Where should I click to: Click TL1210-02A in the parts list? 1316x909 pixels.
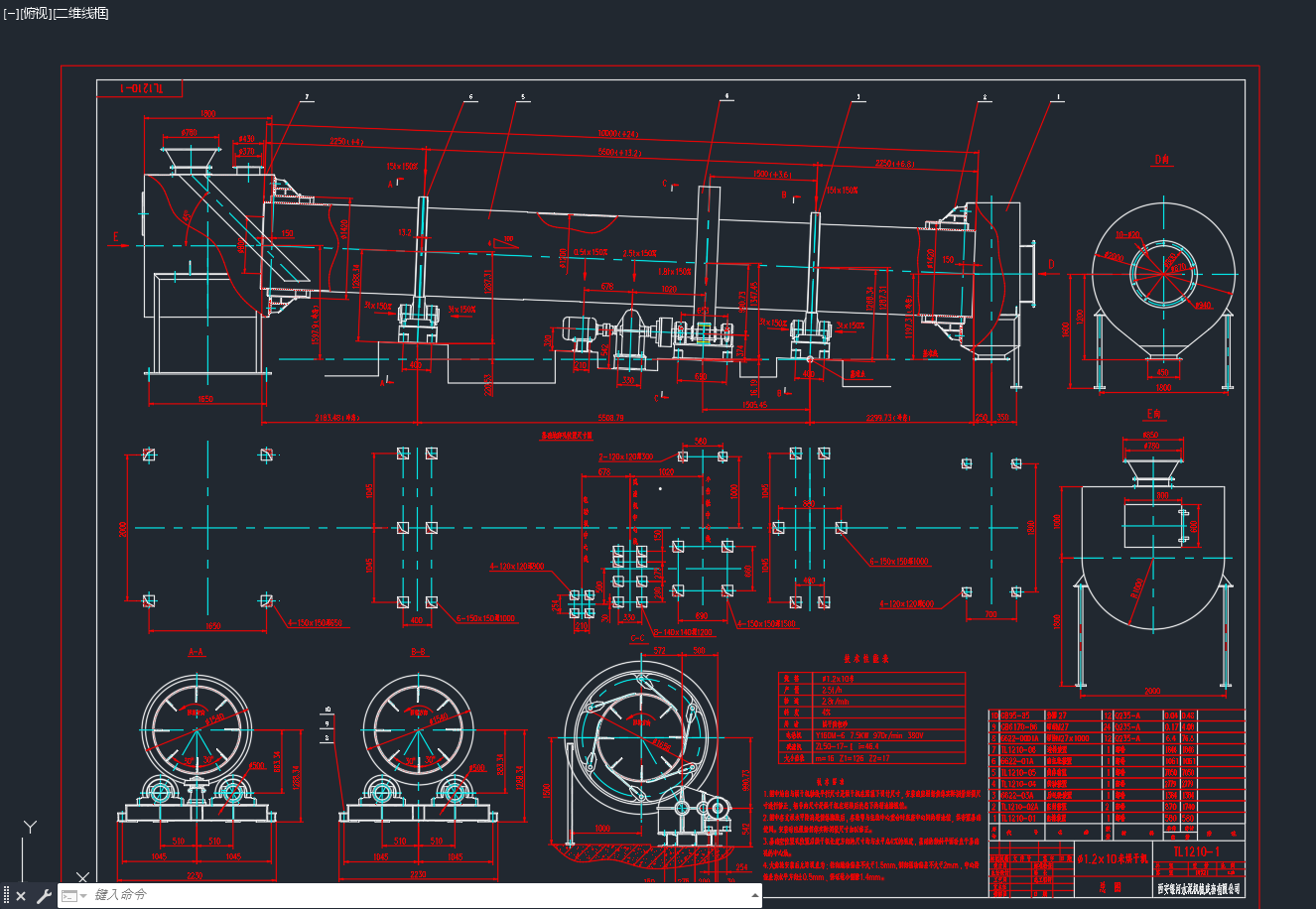(1019, 807)
